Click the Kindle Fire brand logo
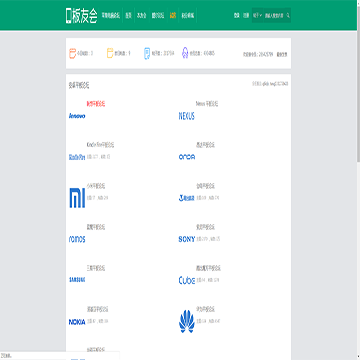The image size is (360, 360). coord(77,157)
